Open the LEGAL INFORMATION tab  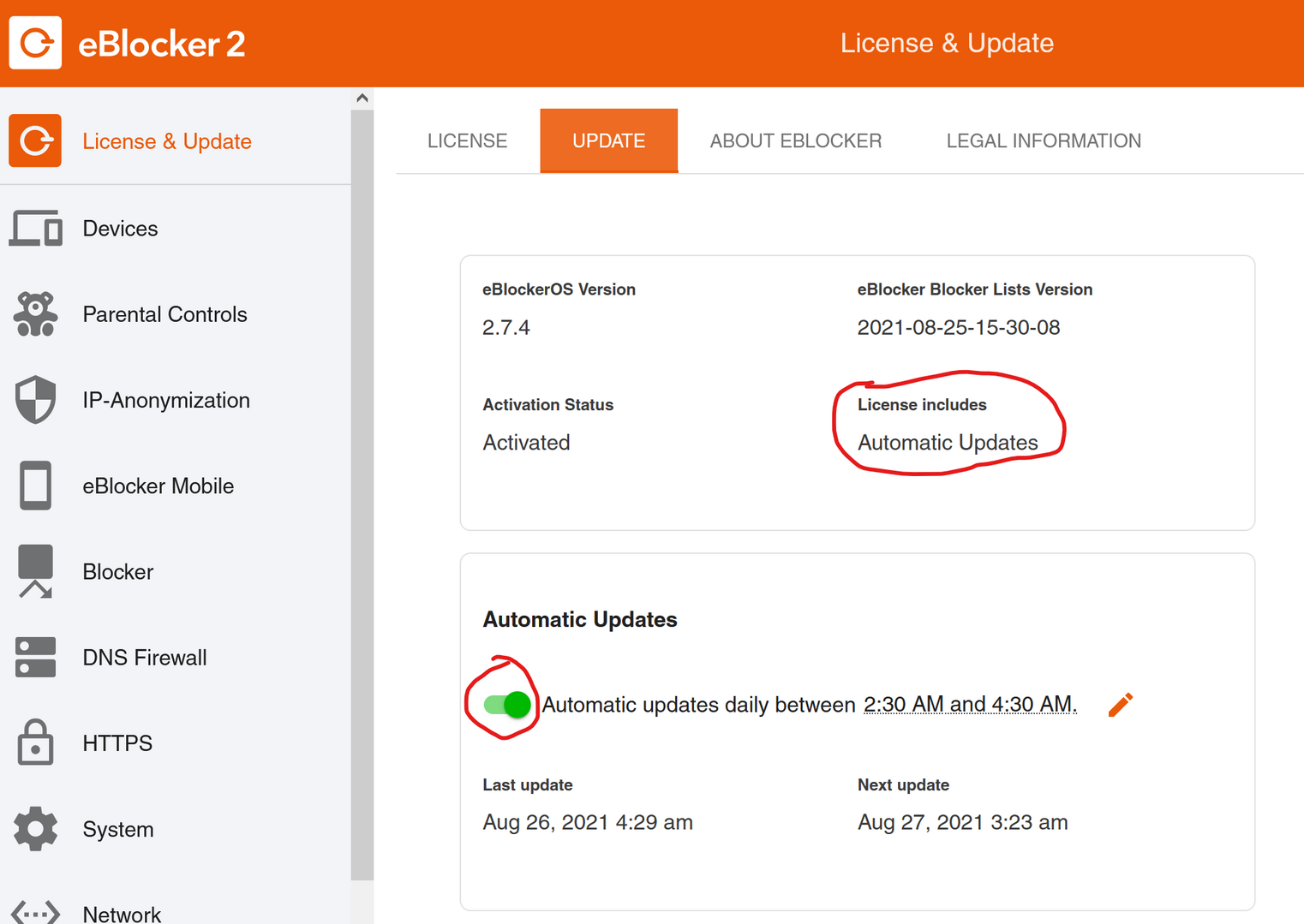(1044, 140)
